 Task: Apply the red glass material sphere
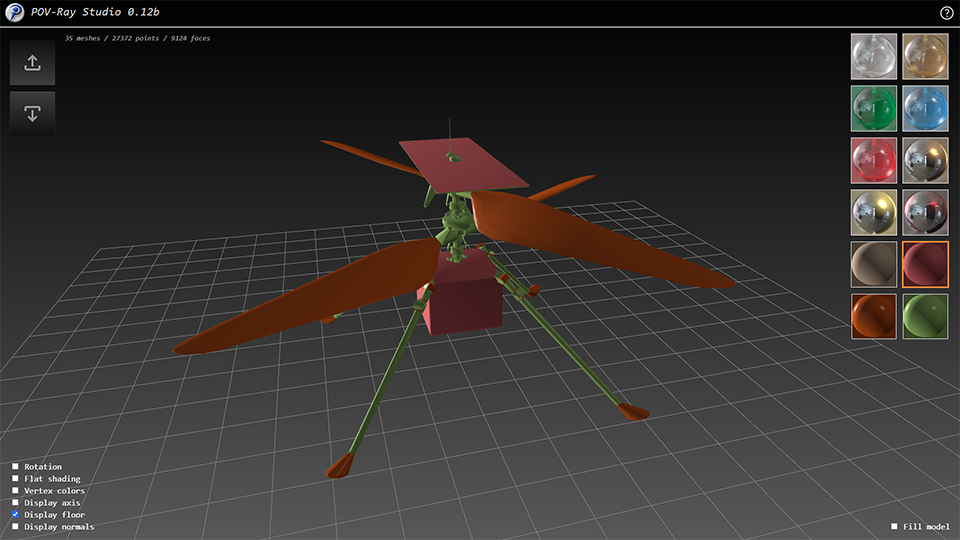(873, 160)
